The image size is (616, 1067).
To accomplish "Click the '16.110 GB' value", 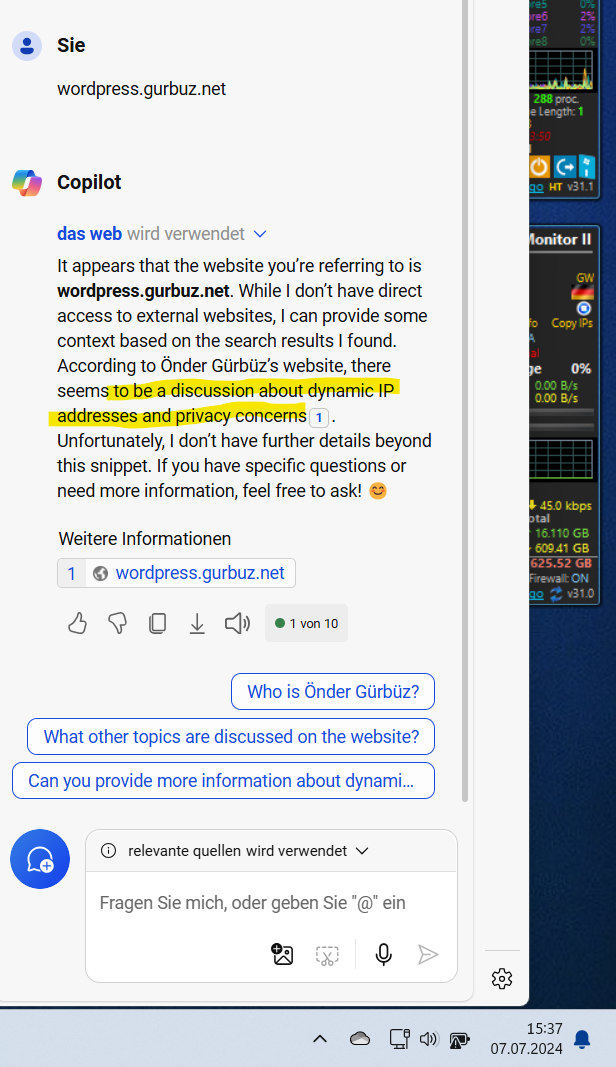I will [x=562, y=534].
